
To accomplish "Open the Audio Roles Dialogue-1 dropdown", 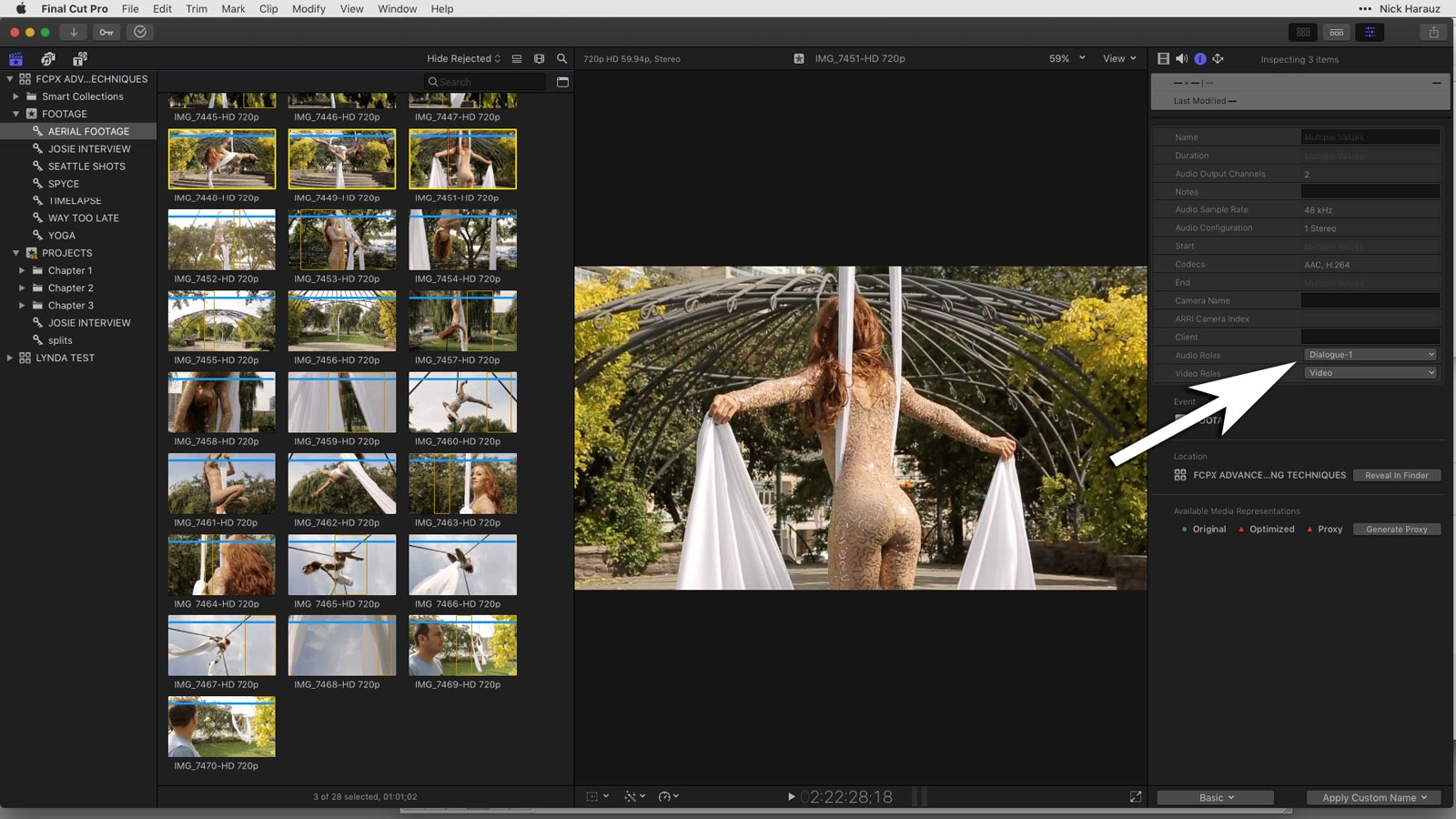I will 1370,355.
